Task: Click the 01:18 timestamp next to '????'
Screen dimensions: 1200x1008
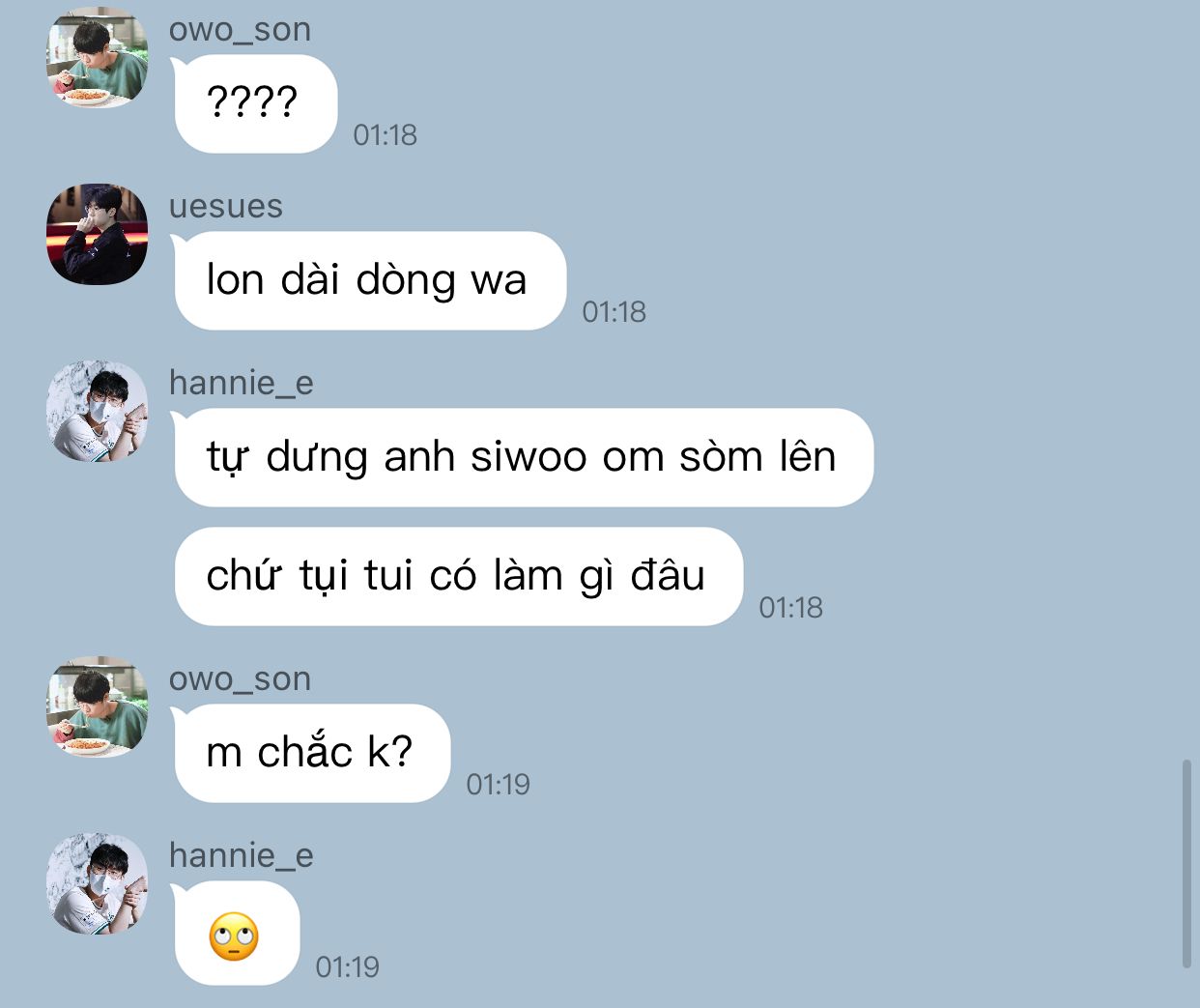Action: coord(386,134)
